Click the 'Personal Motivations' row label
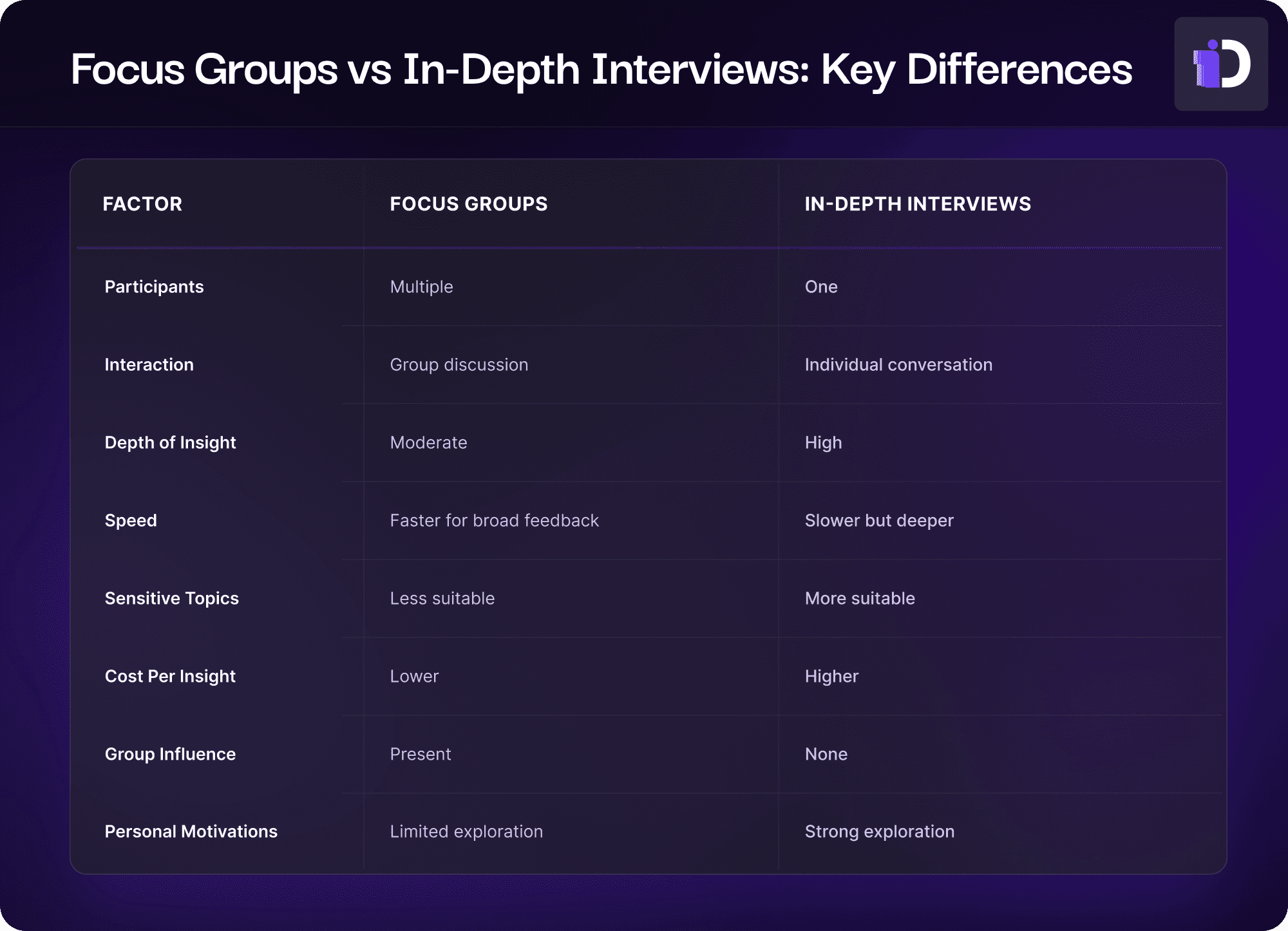The image size is (1288, 931). point(191,832)
